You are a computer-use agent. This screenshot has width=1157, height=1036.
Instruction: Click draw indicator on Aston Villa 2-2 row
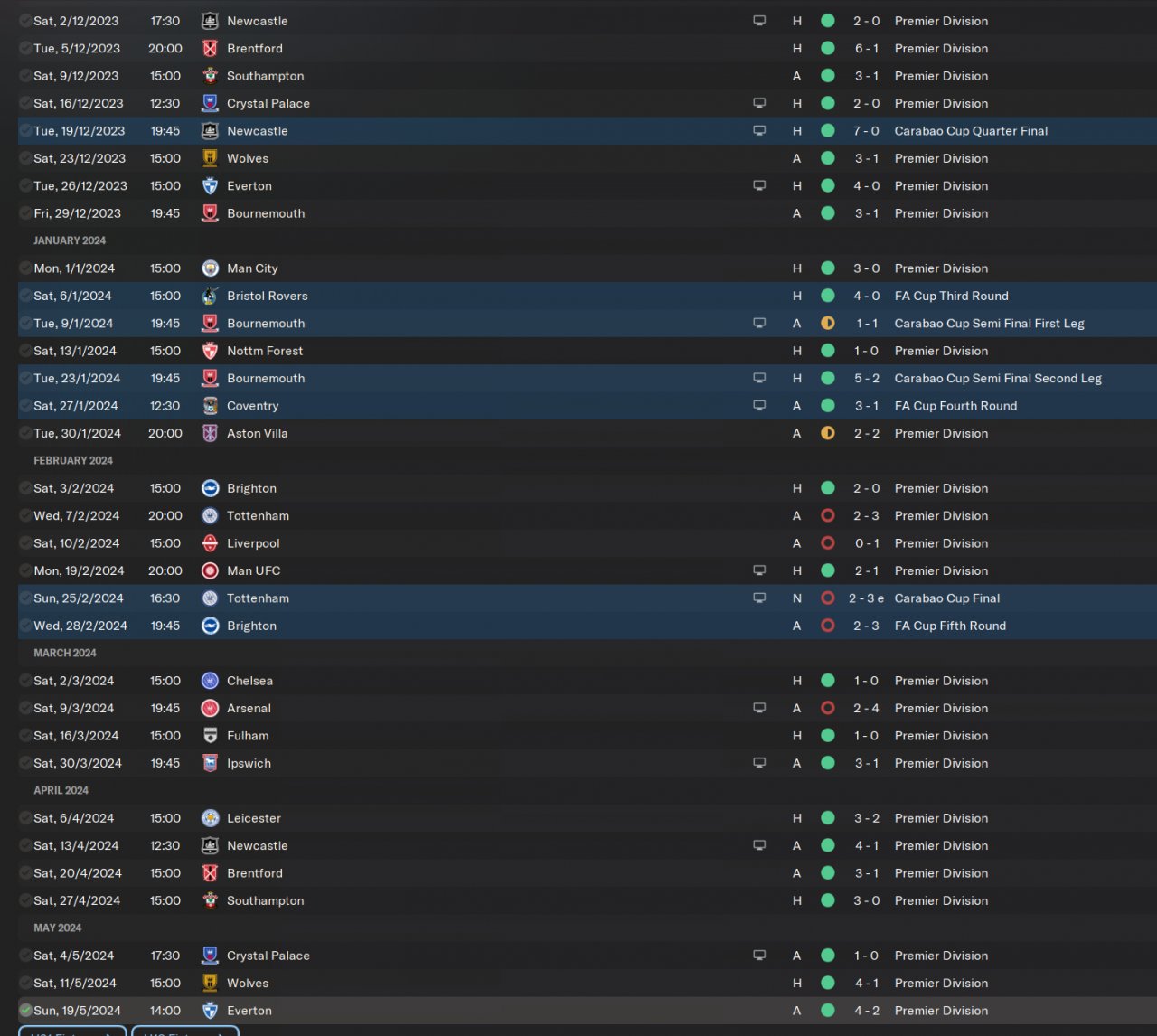(827, 433)
